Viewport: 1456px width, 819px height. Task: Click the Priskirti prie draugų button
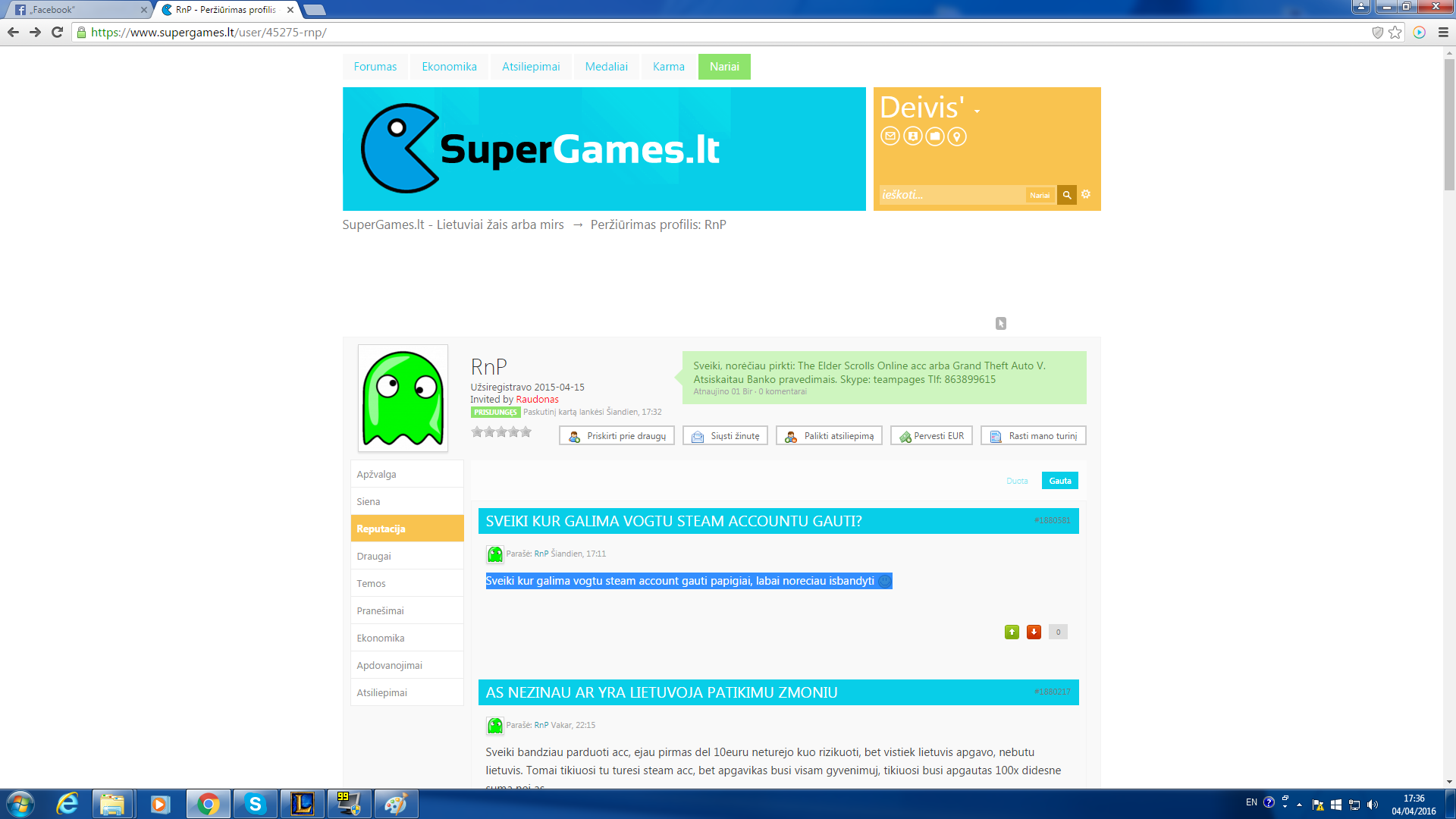click(x=617, y=436)
